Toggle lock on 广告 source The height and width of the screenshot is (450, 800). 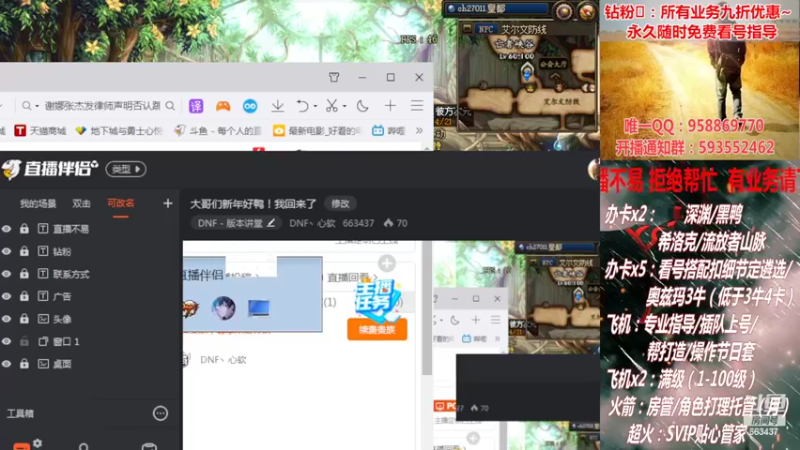click(24, 296)
